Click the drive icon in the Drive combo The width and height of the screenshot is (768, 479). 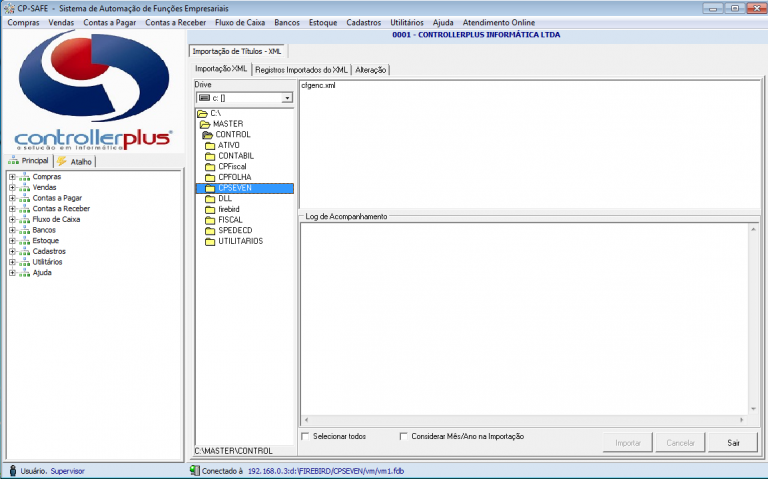[x=205, y=98]
